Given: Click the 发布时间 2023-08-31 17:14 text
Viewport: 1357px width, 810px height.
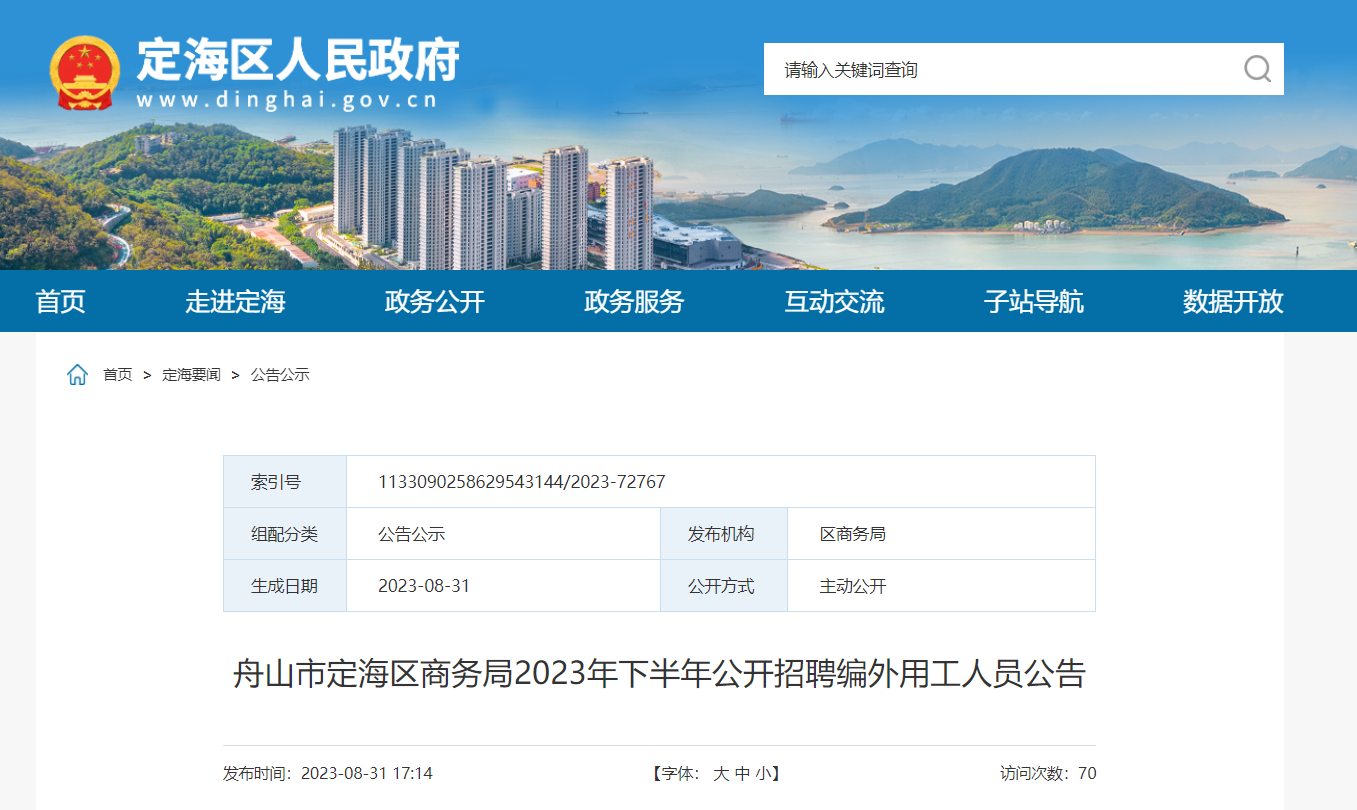Looking at the screenshot, I should coord(328,774).
